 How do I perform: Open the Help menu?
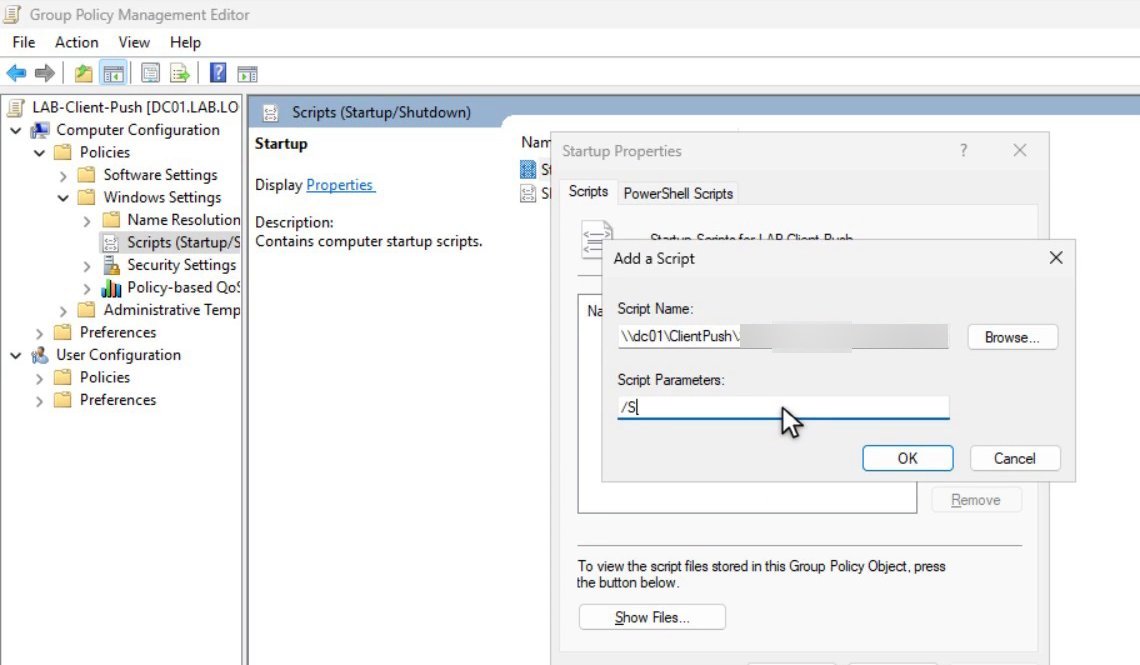(x=185, y=42)
